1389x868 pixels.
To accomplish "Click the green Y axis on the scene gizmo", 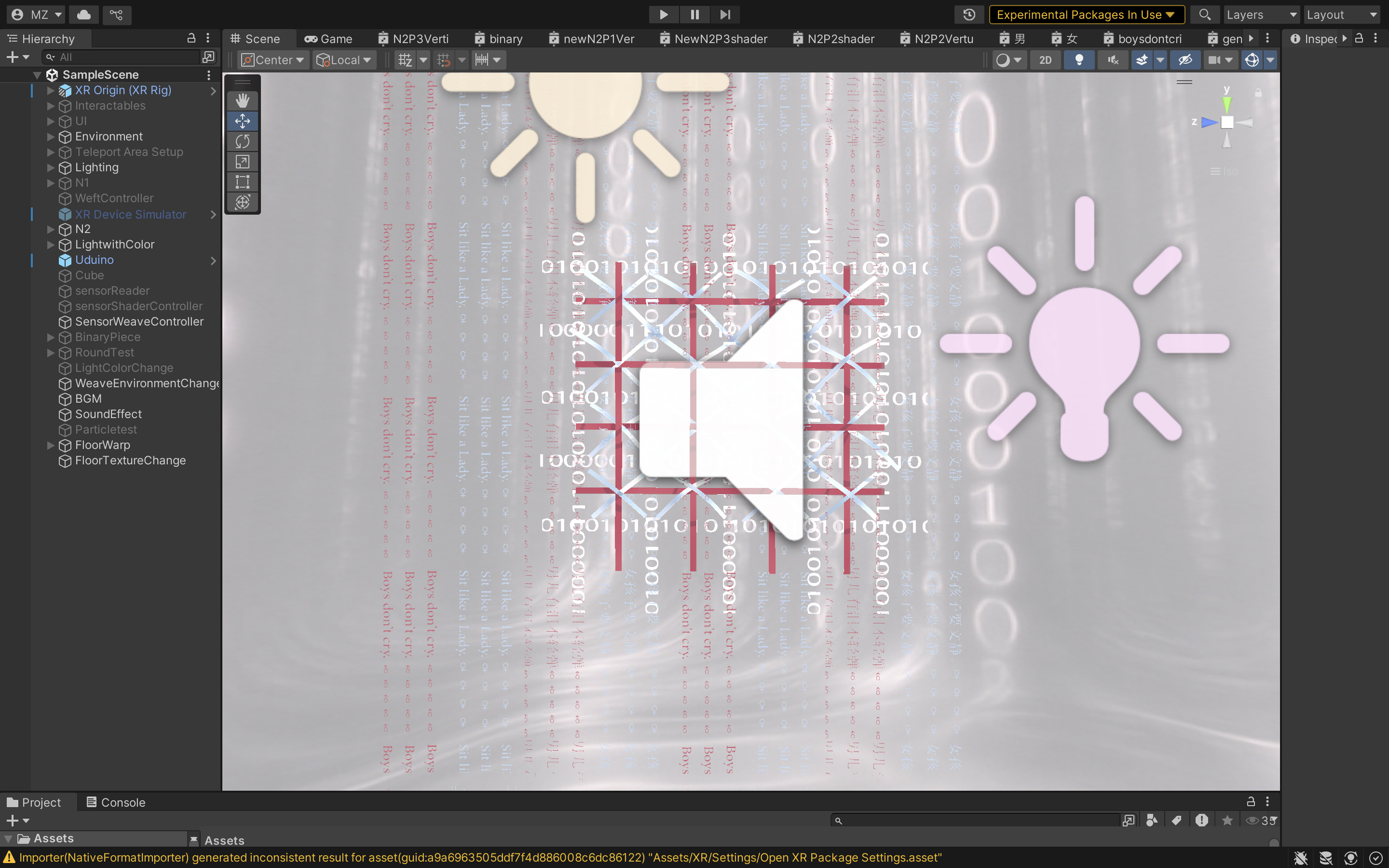I will point(1227,103).
